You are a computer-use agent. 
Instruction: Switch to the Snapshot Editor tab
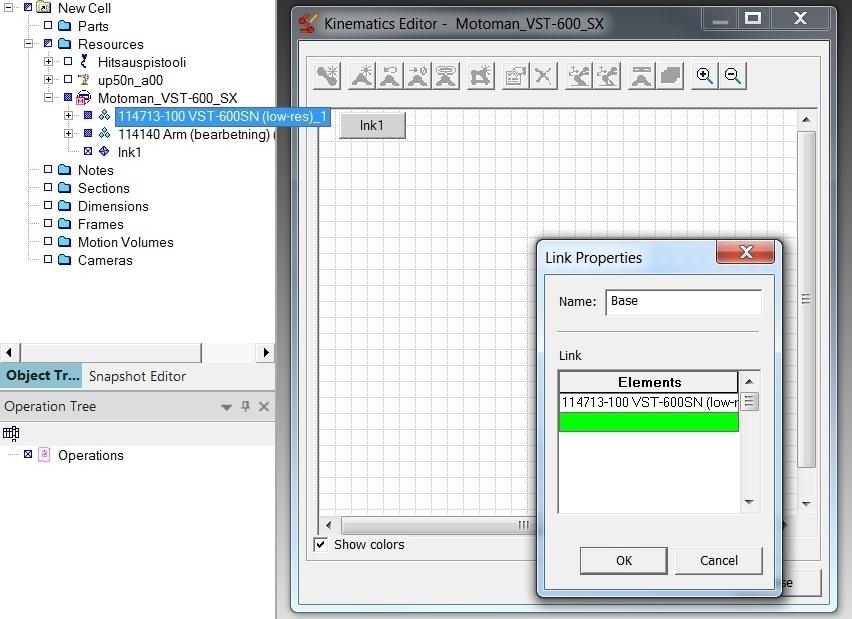click(x=137, y=376)
